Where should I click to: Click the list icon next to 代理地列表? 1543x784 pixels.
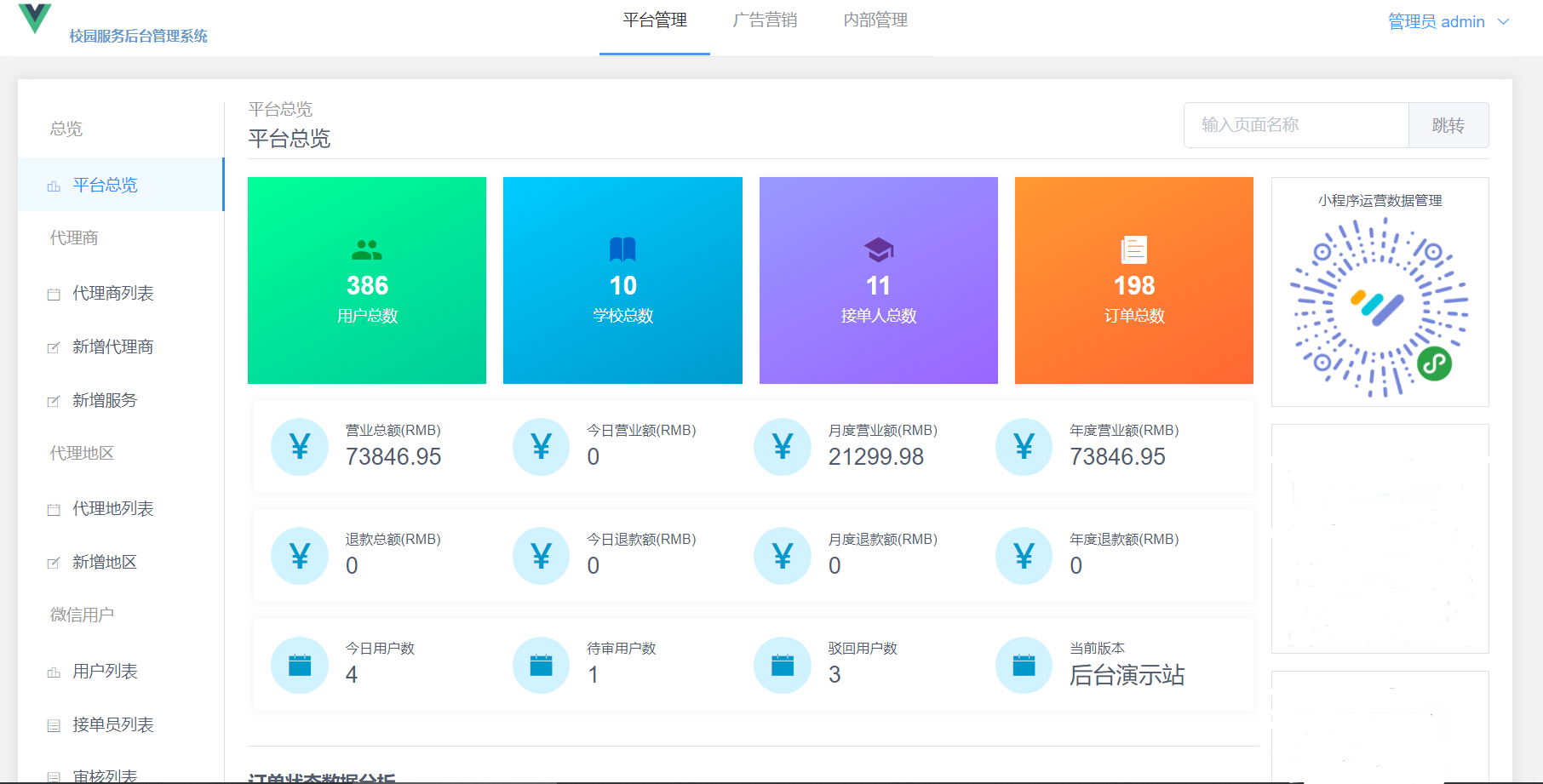point(54,509)
